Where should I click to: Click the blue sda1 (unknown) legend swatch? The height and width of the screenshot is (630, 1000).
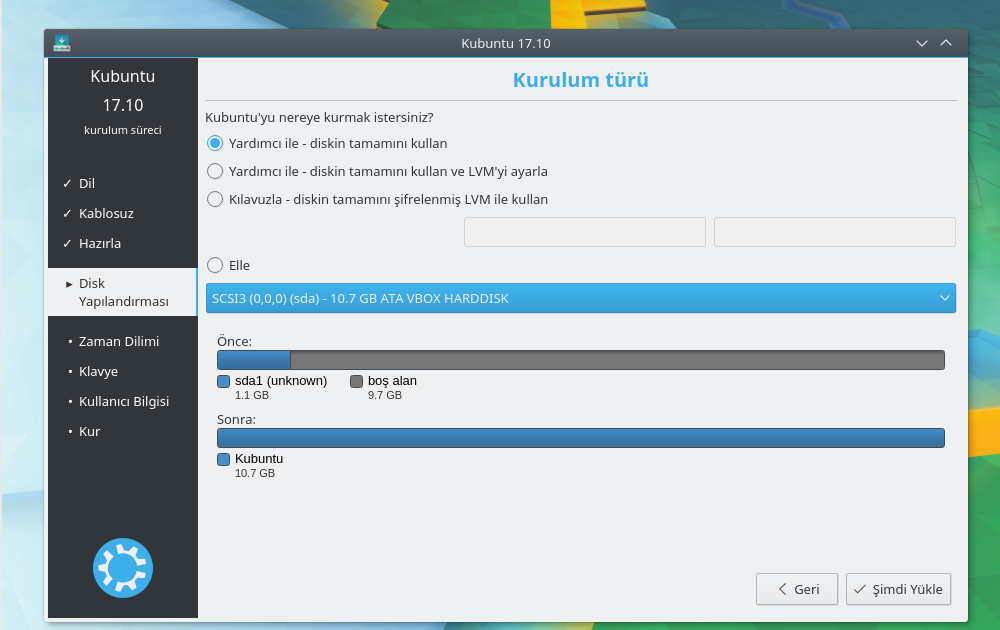pyautogui.click(x=223, y=381)
